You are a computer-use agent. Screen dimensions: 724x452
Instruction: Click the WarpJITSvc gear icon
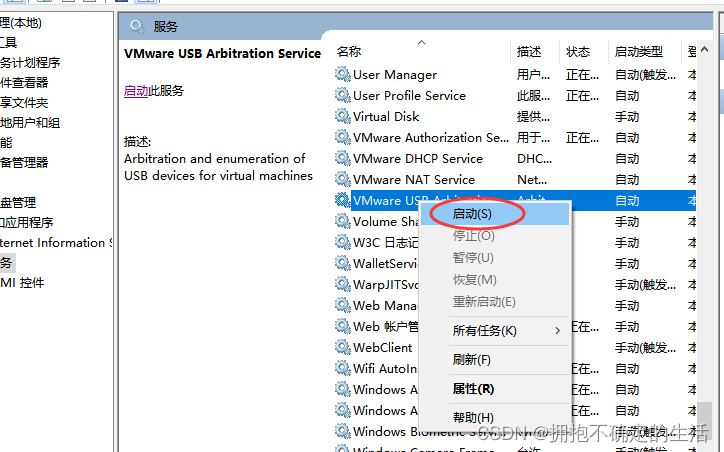[343, 284]
